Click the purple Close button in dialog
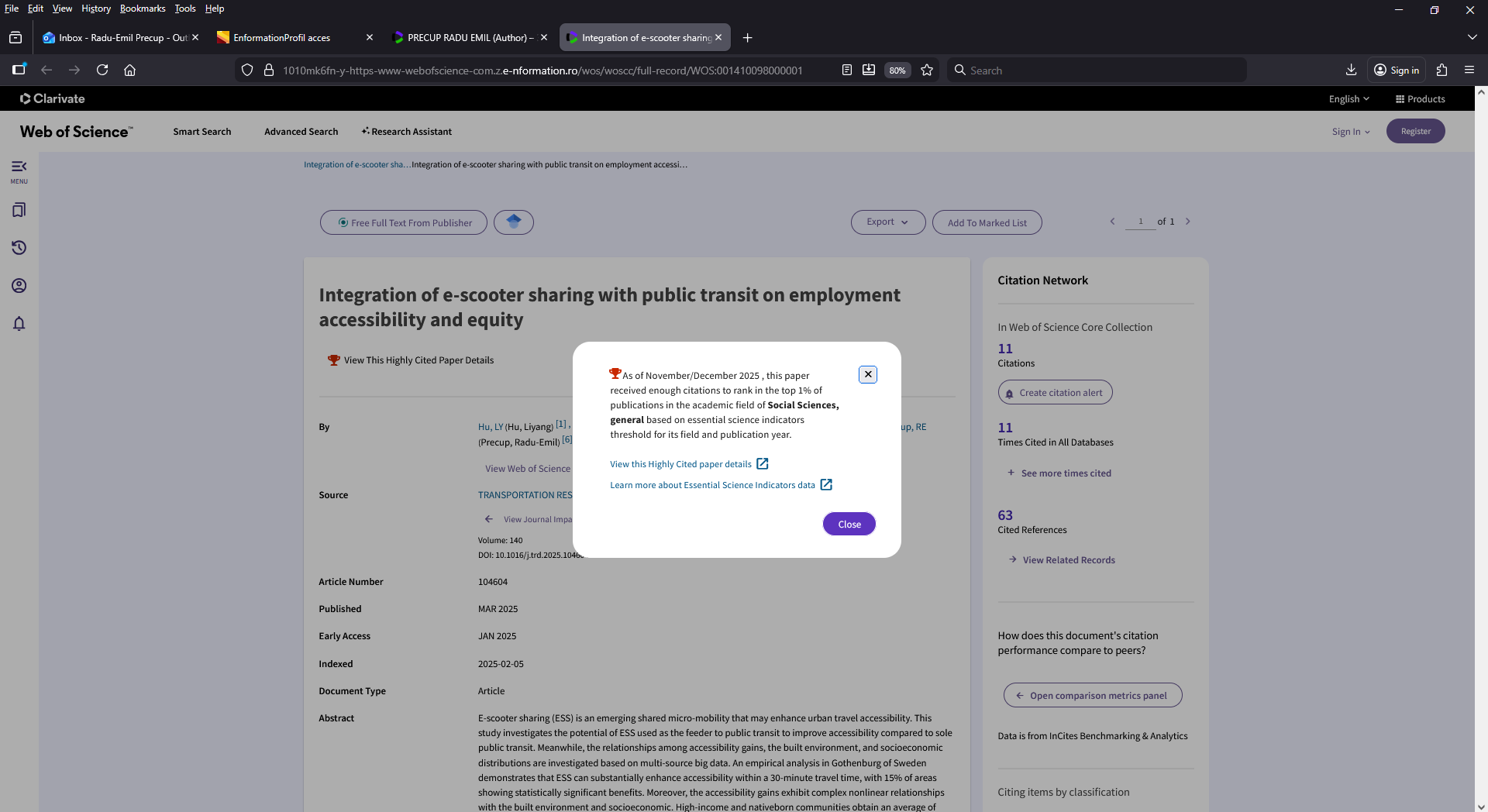This screenshot has height=812, width=1488. 849,525
